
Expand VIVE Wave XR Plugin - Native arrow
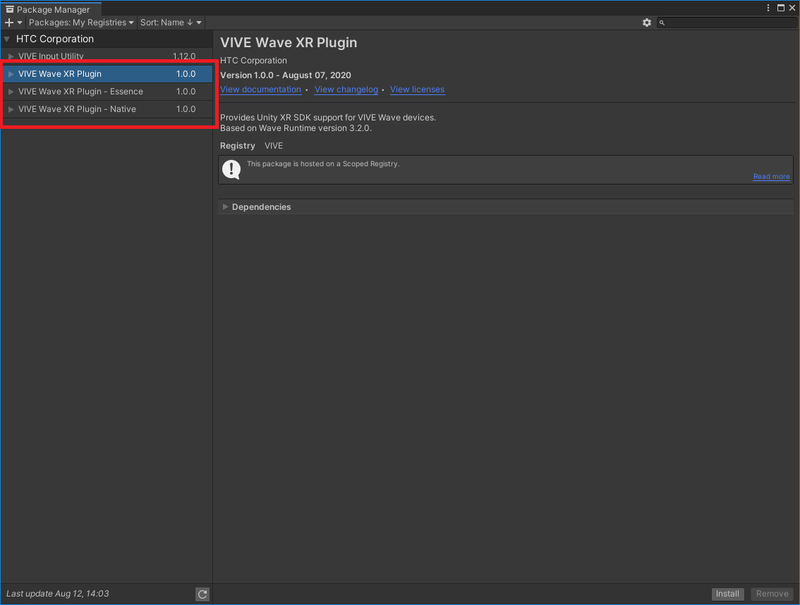click(x=11, y=109)
